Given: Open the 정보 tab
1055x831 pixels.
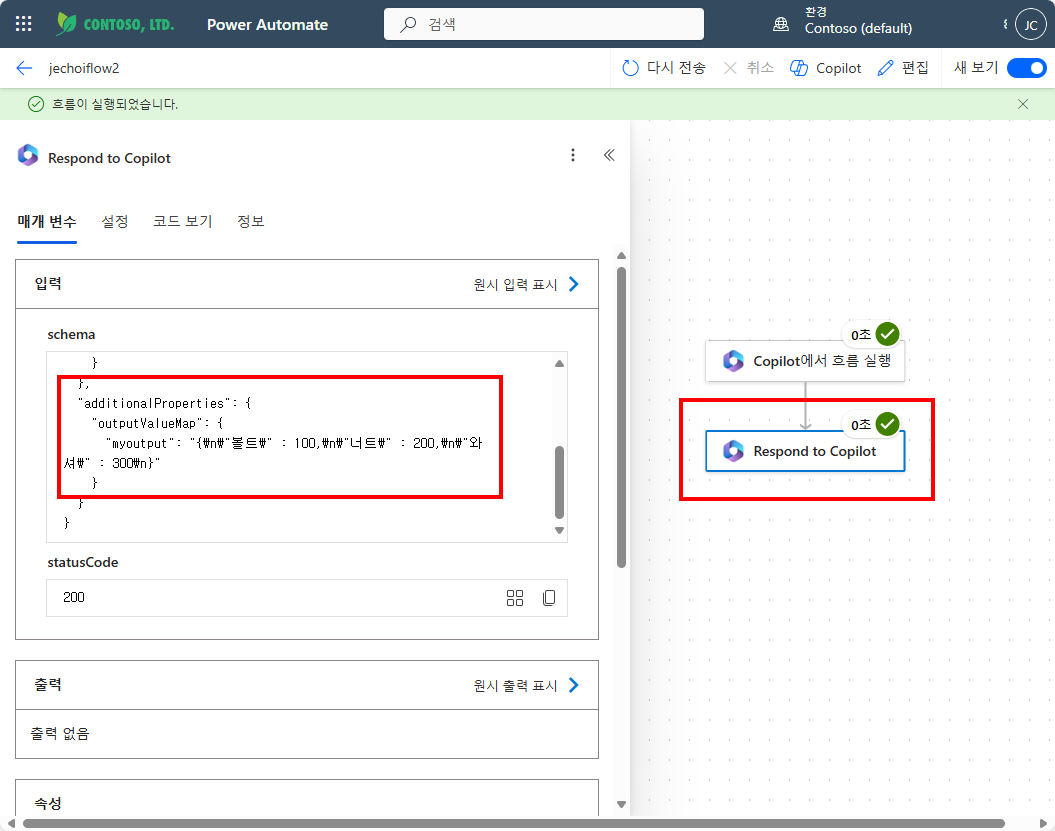Looking at the screenshot, I should 251,221.
